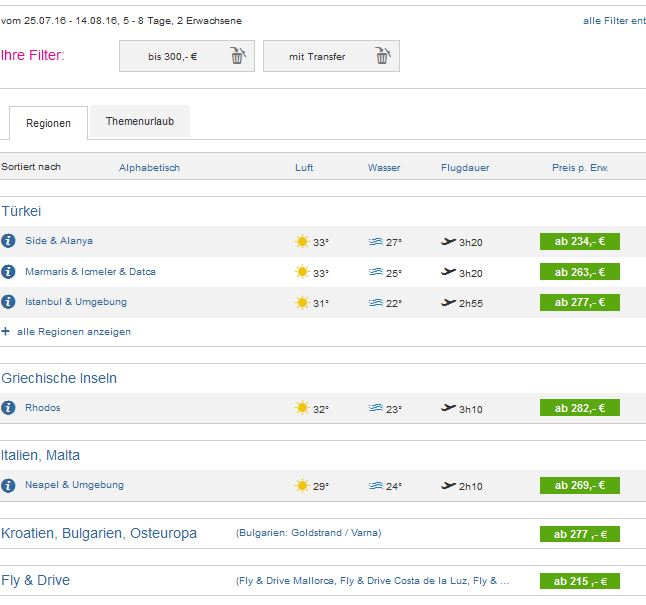The image size is (646, 605).
Task: Sort results by Wasser temperature
Action: 384,167
